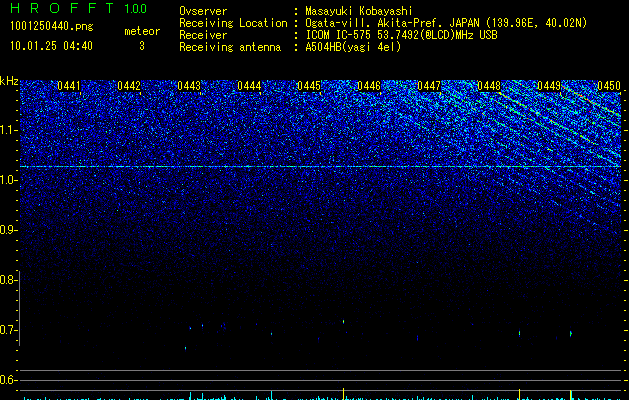Click the date 10.01.25 04:40

(x=51, y=46)
